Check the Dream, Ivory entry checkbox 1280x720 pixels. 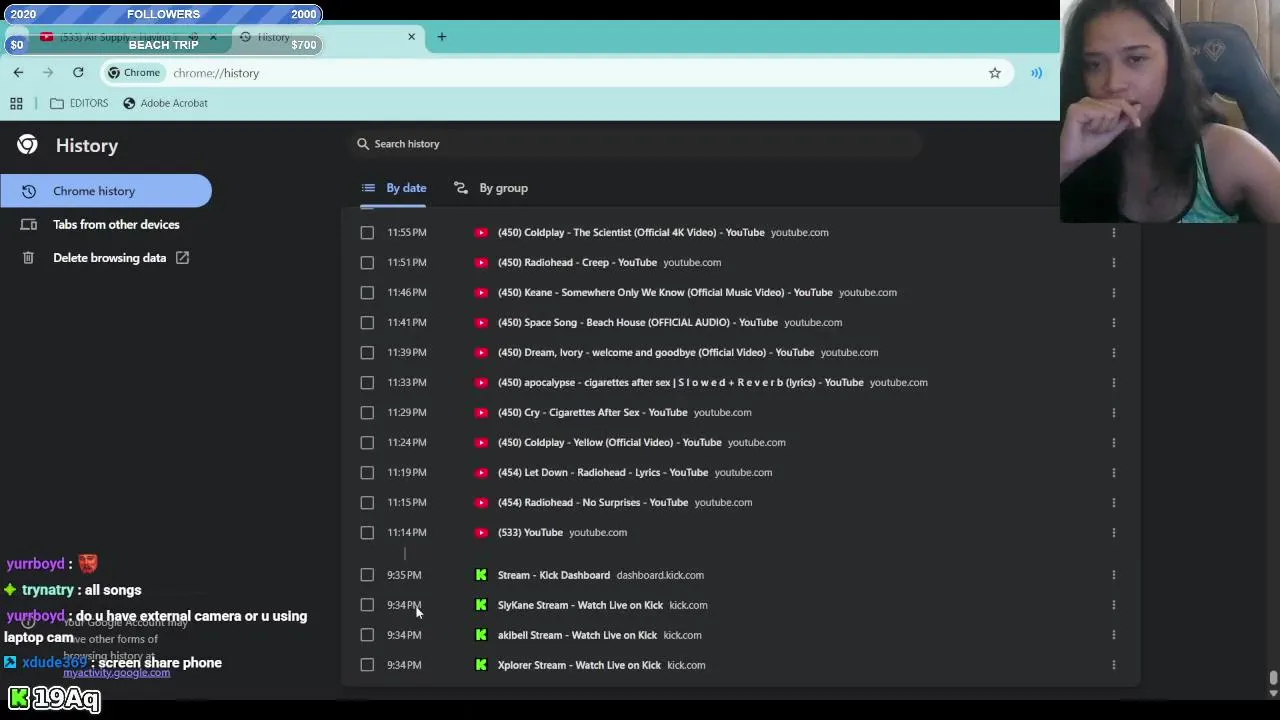[367, 352]
